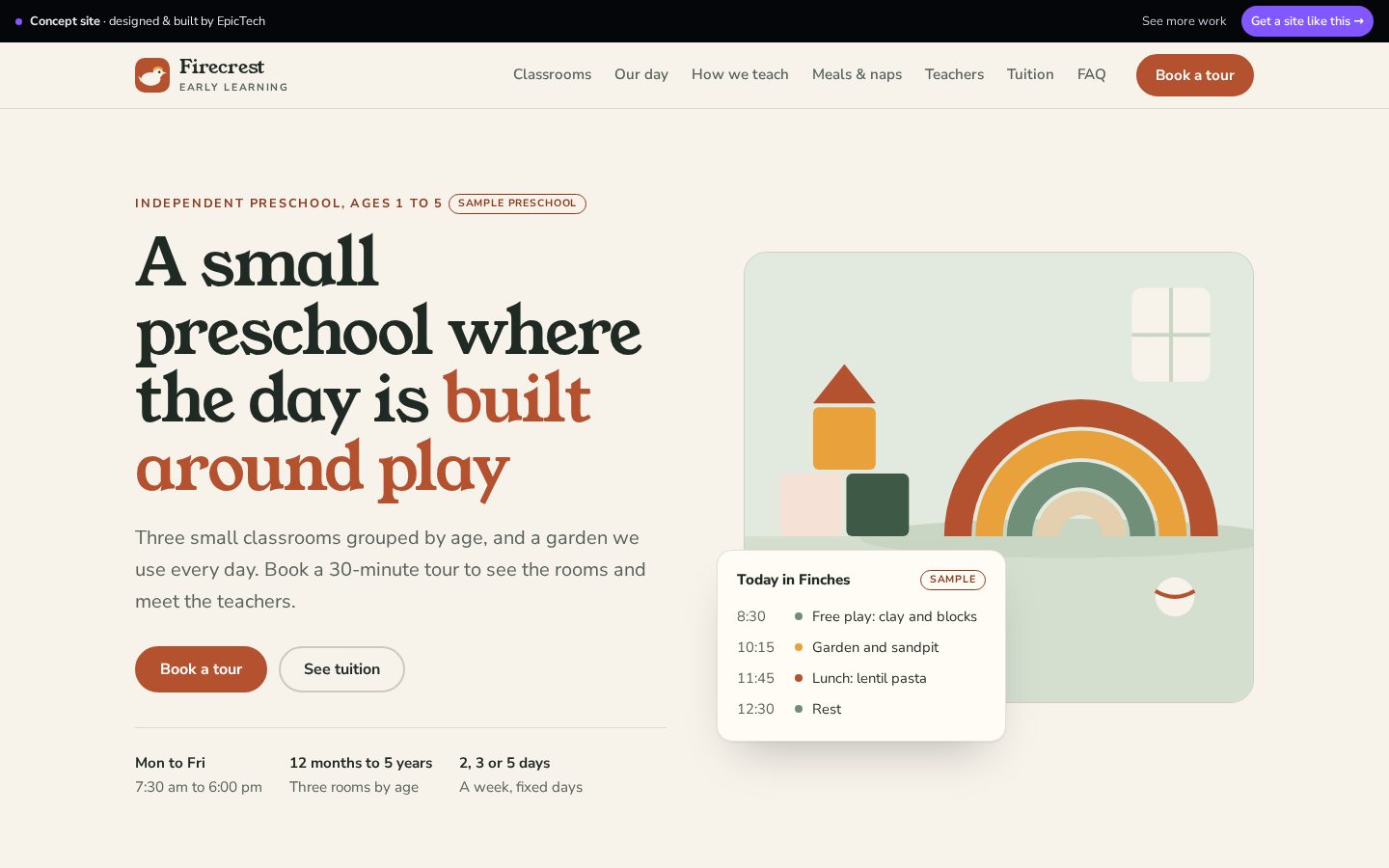Click the SAMPLE badge on schedule card
Viewport: 1389px width, 868px height.
[953, 580]
